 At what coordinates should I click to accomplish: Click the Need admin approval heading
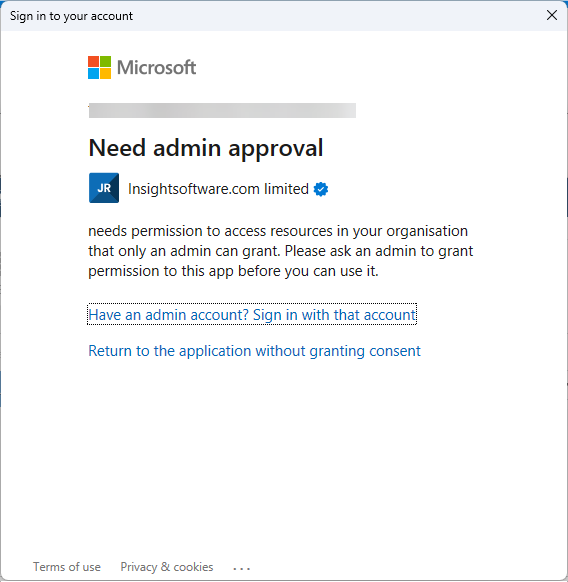pos(206,148)
